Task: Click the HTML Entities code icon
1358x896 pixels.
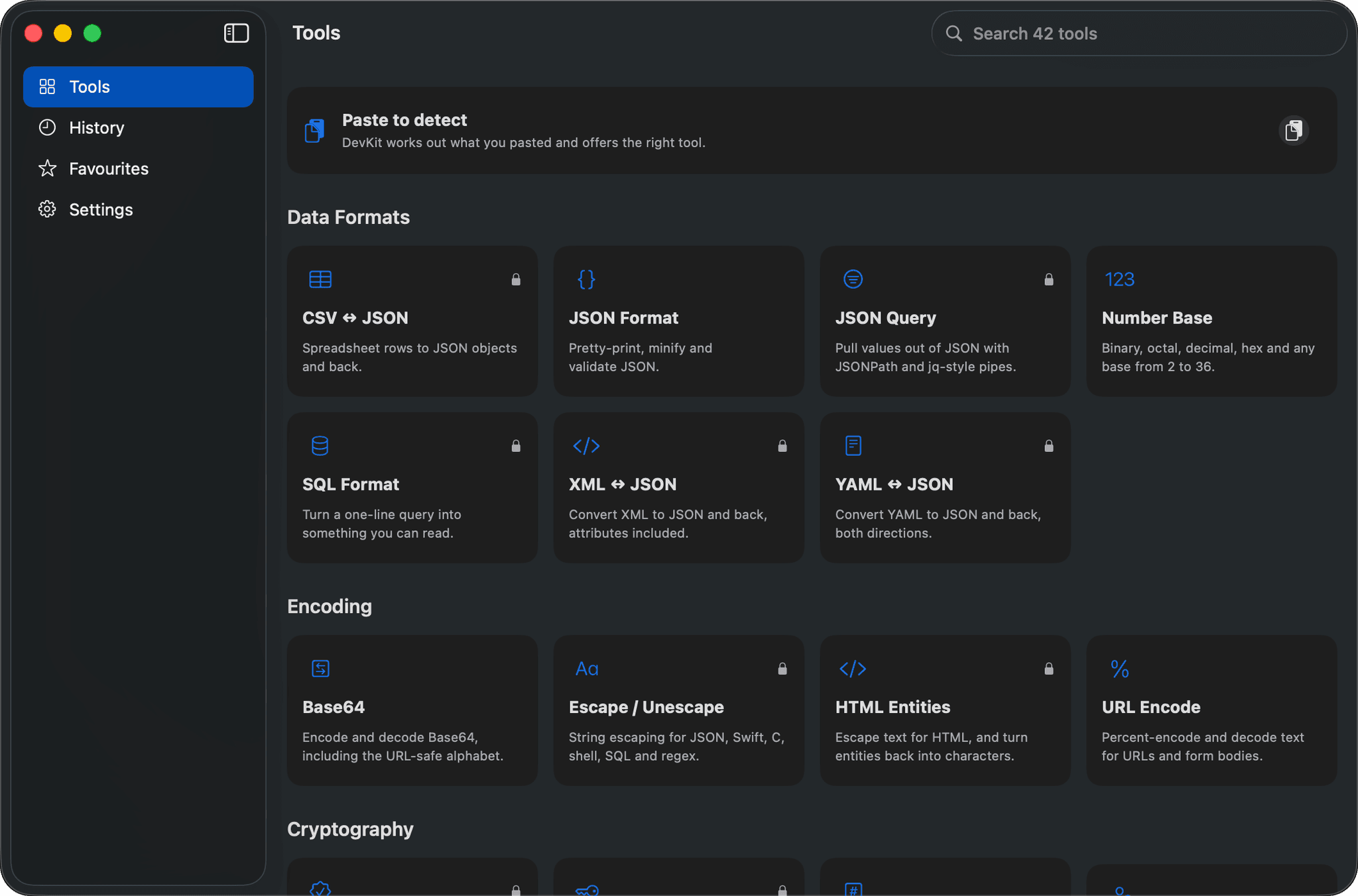Action: [x=853, y=669]
